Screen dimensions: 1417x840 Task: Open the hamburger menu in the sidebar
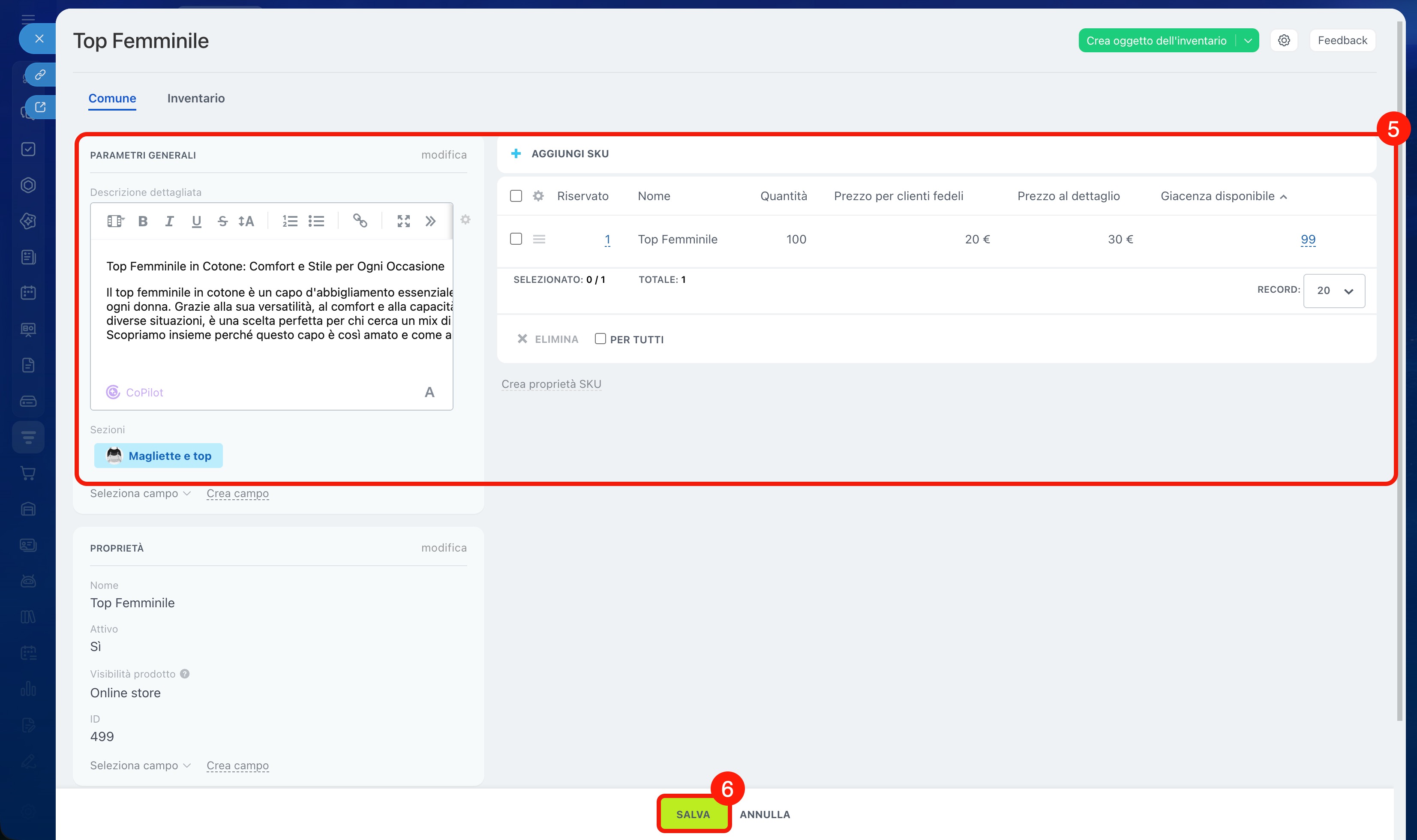click(x=28, y=19)
